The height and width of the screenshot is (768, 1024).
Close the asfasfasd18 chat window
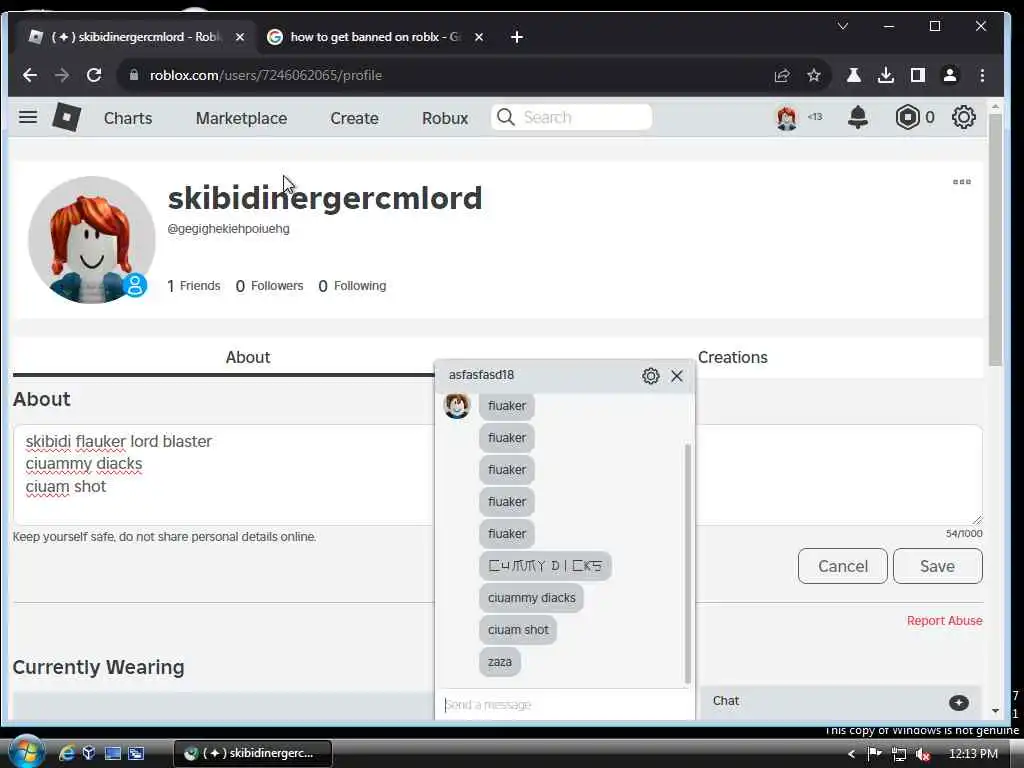pos(677,376)
